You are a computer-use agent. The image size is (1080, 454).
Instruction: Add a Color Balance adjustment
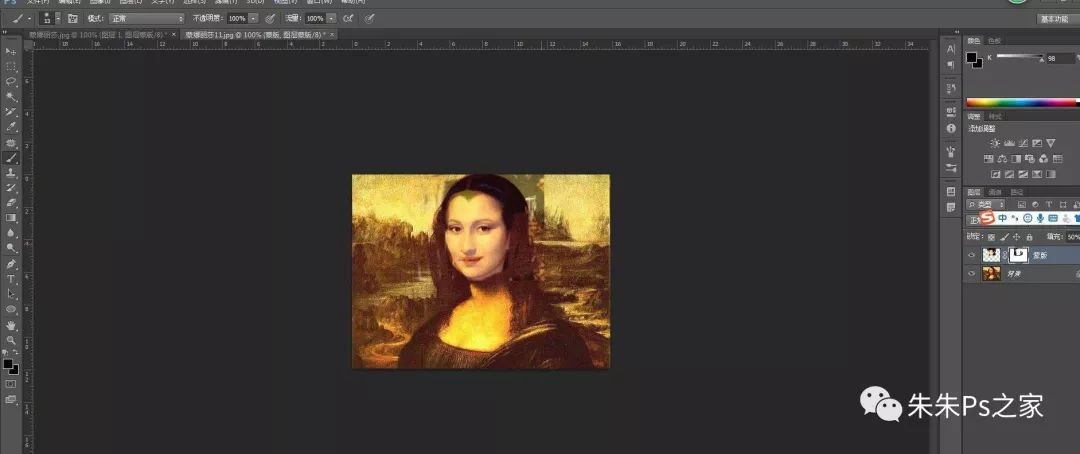(x=1001, y=159)
